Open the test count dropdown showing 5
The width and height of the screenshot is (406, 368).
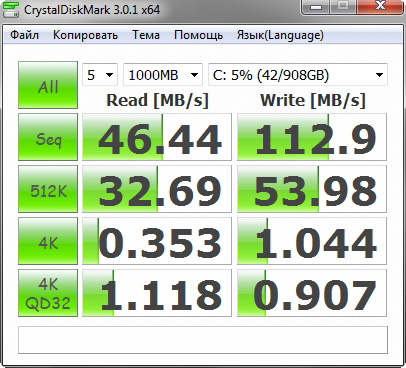click(x=100, y=75)
